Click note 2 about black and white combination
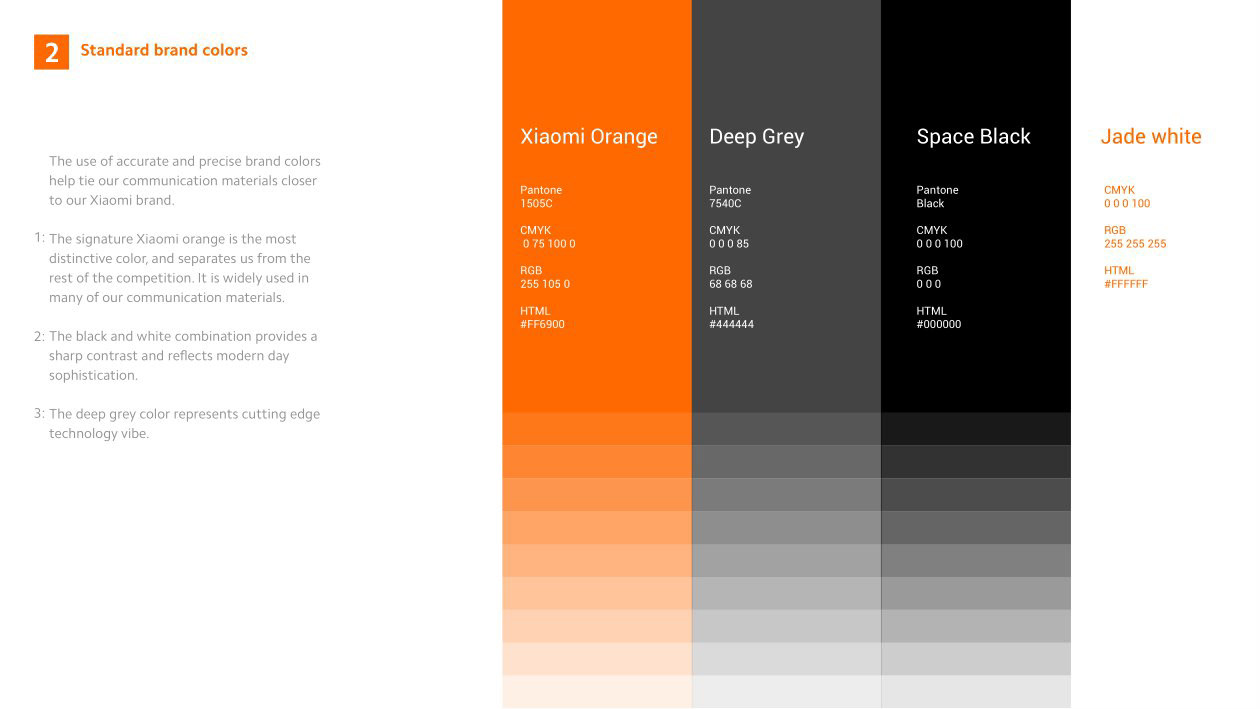The width and height of the screenshot is (1260, 709). click(x=176, y=356)
